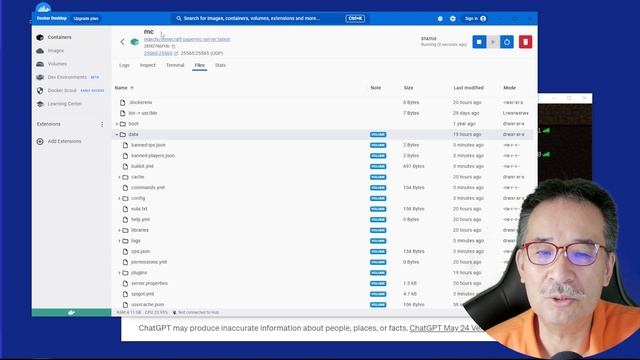The height and width of the screenshot is (360, 640).
Task: Restart the mc container
Action: [507, 42]
